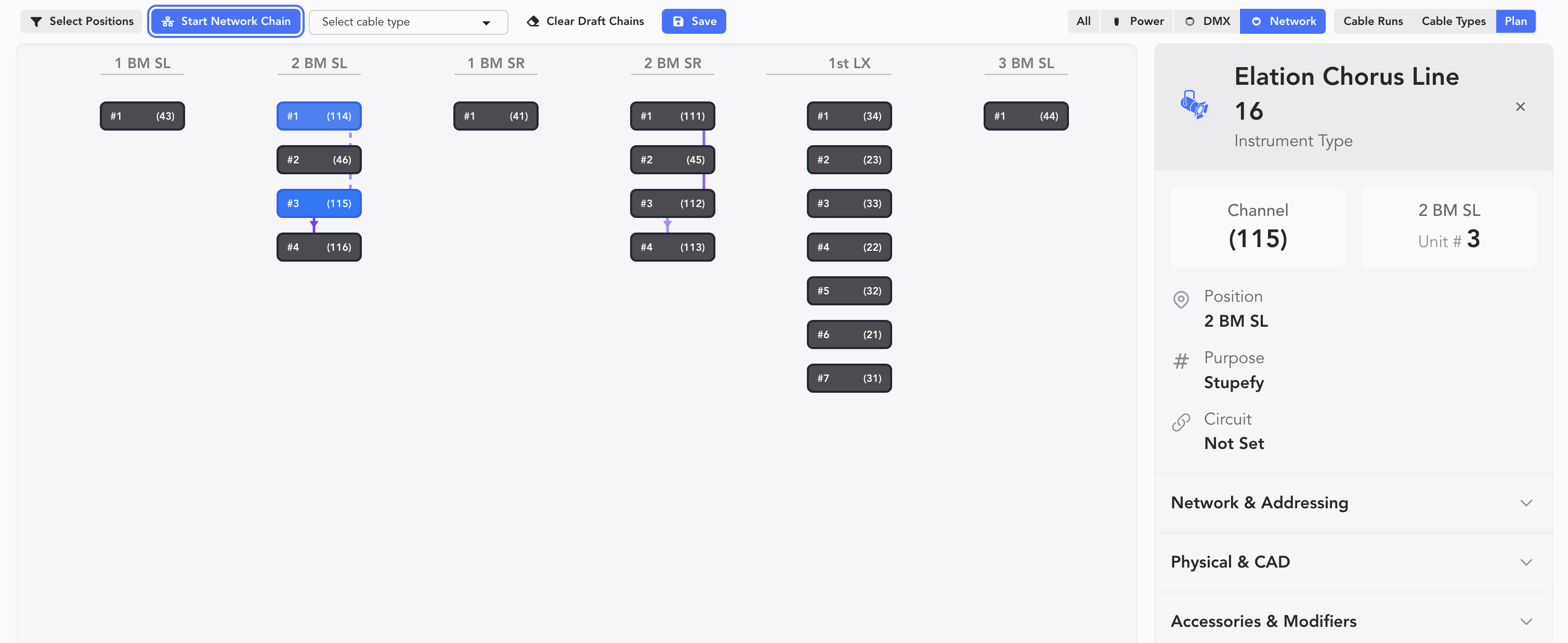Click the floppy disk Save icon

point(677,22)
